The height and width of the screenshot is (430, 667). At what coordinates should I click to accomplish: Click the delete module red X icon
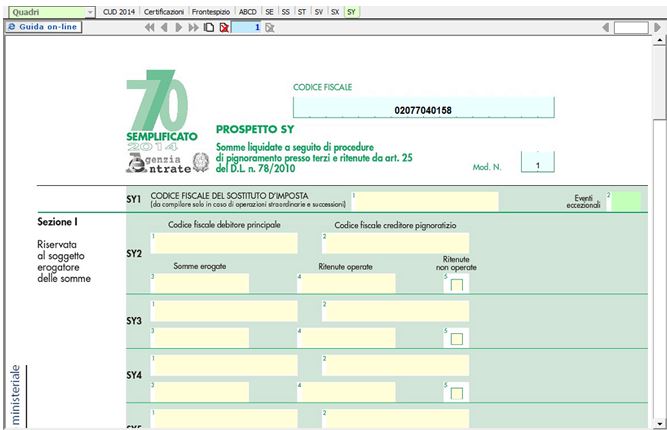coord(224,28)
